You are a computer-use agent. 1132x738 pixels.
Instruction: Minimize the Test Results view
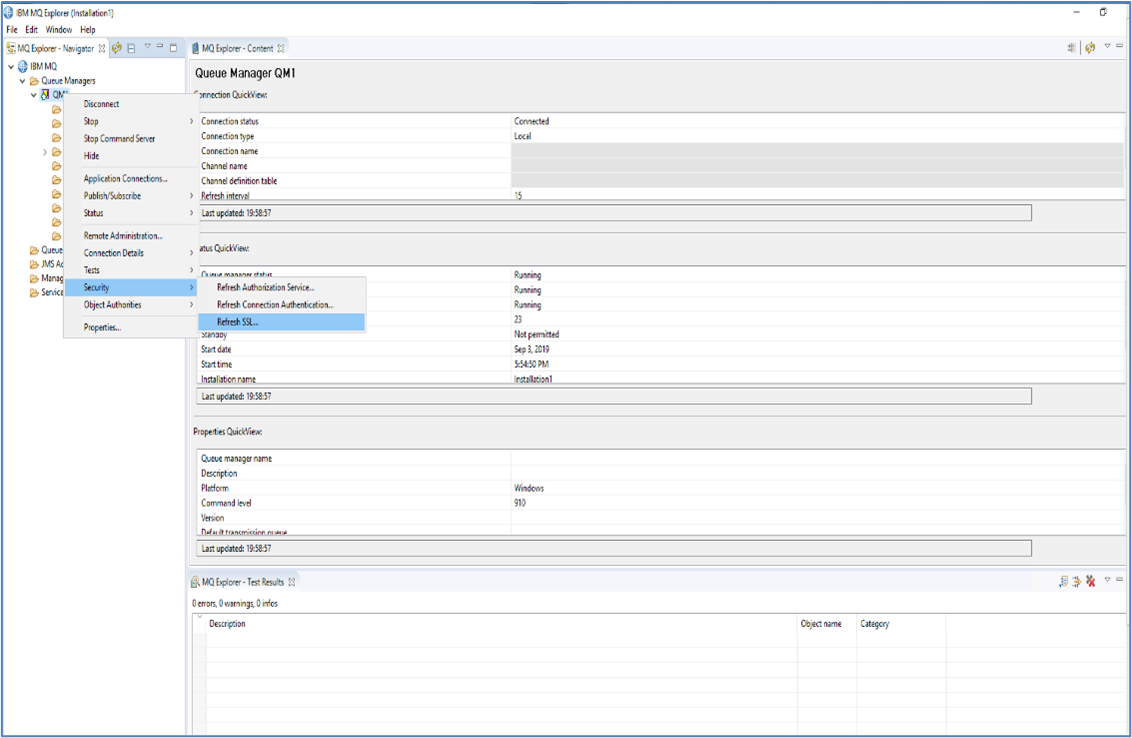click(1120, 579)
